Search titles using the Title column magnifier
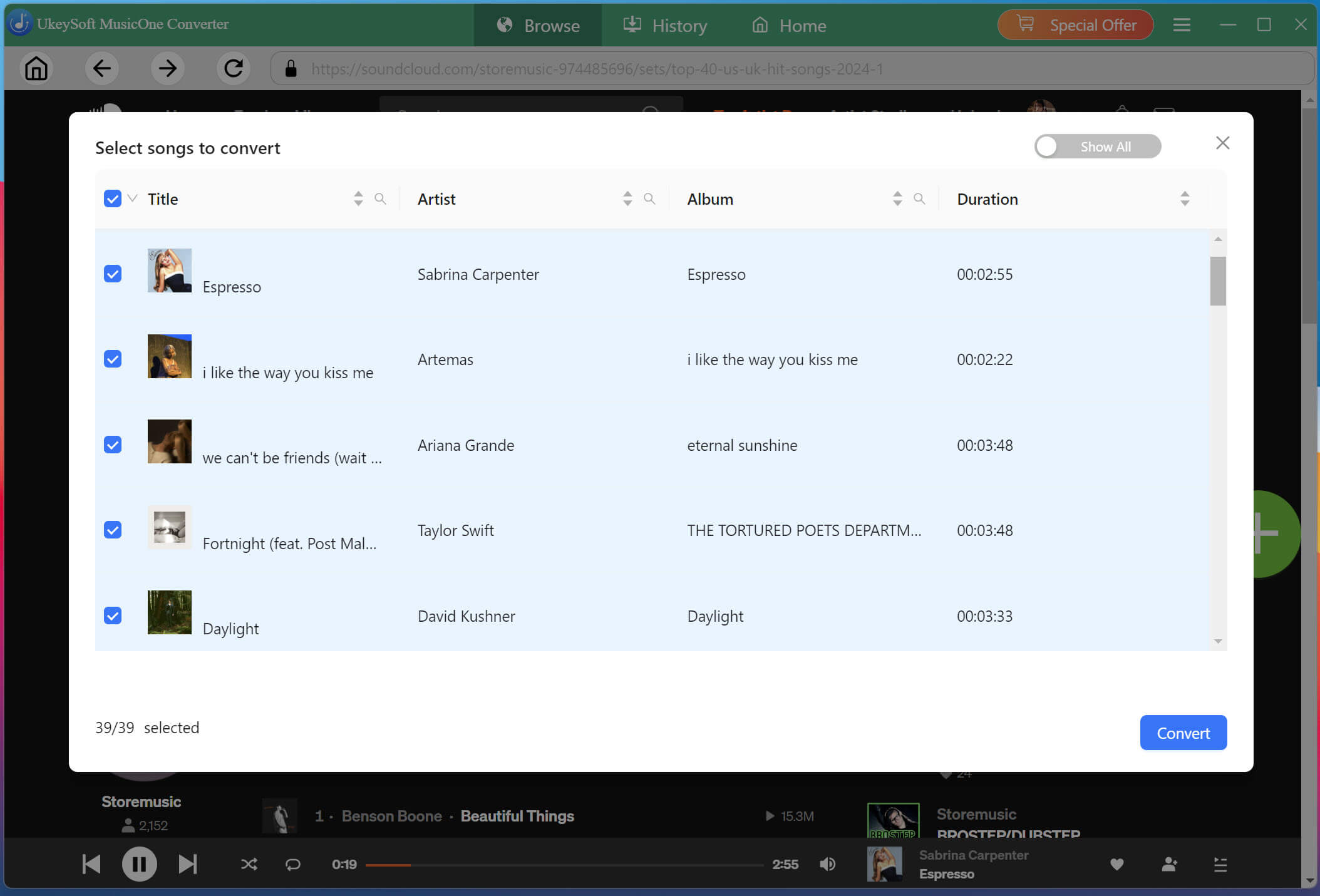 click(x=380, y=198)
